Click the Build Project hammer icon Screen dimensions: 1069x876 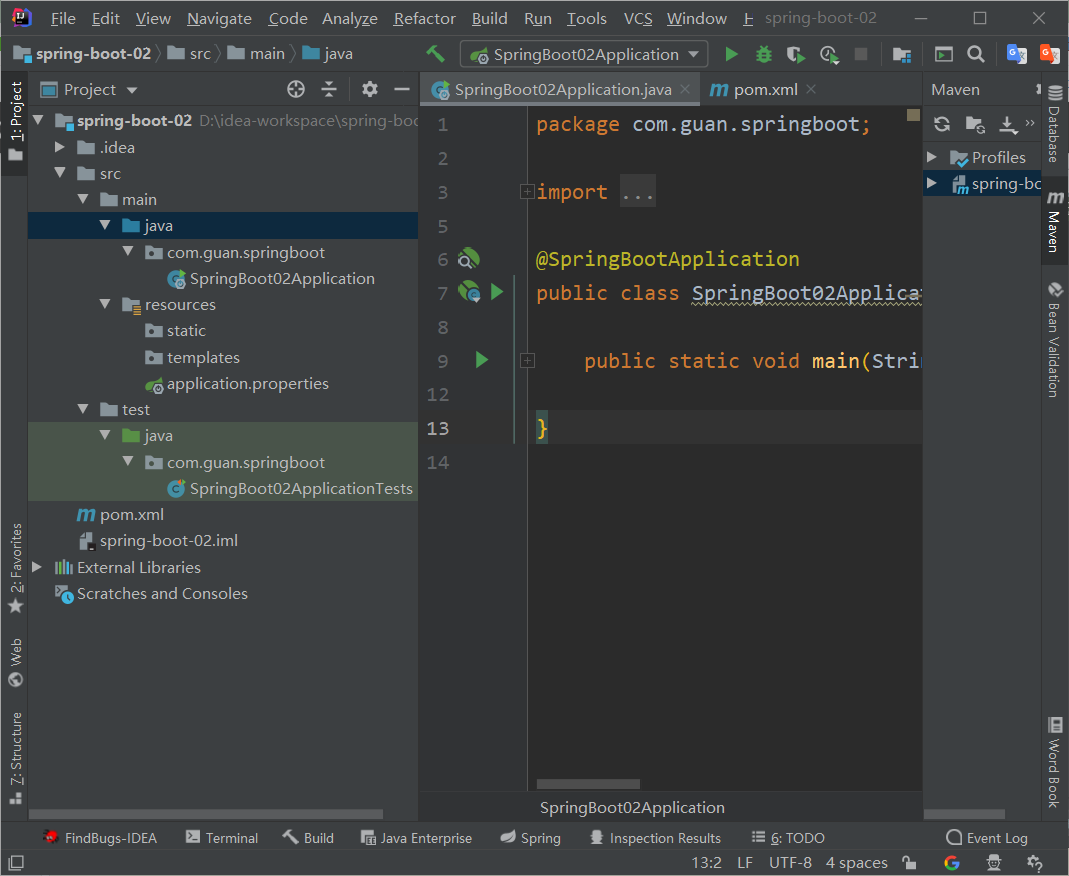coord(435,53)
